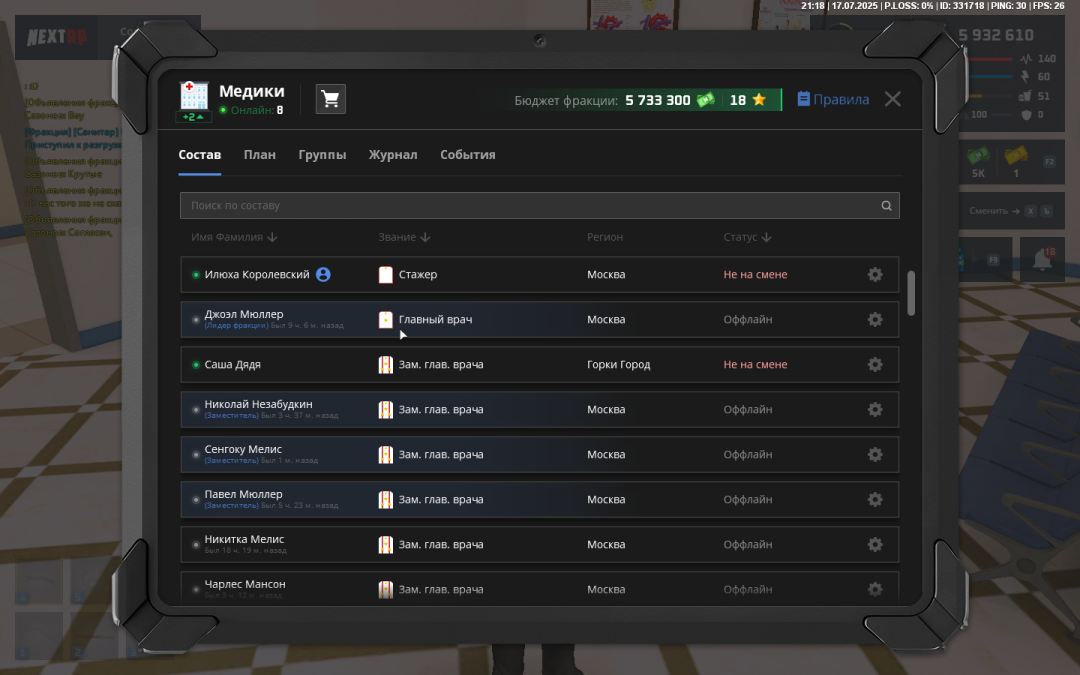Click Саша Дядя's rank badge icon
Viewport: 1080px width, 675px height.
(386, 364)
